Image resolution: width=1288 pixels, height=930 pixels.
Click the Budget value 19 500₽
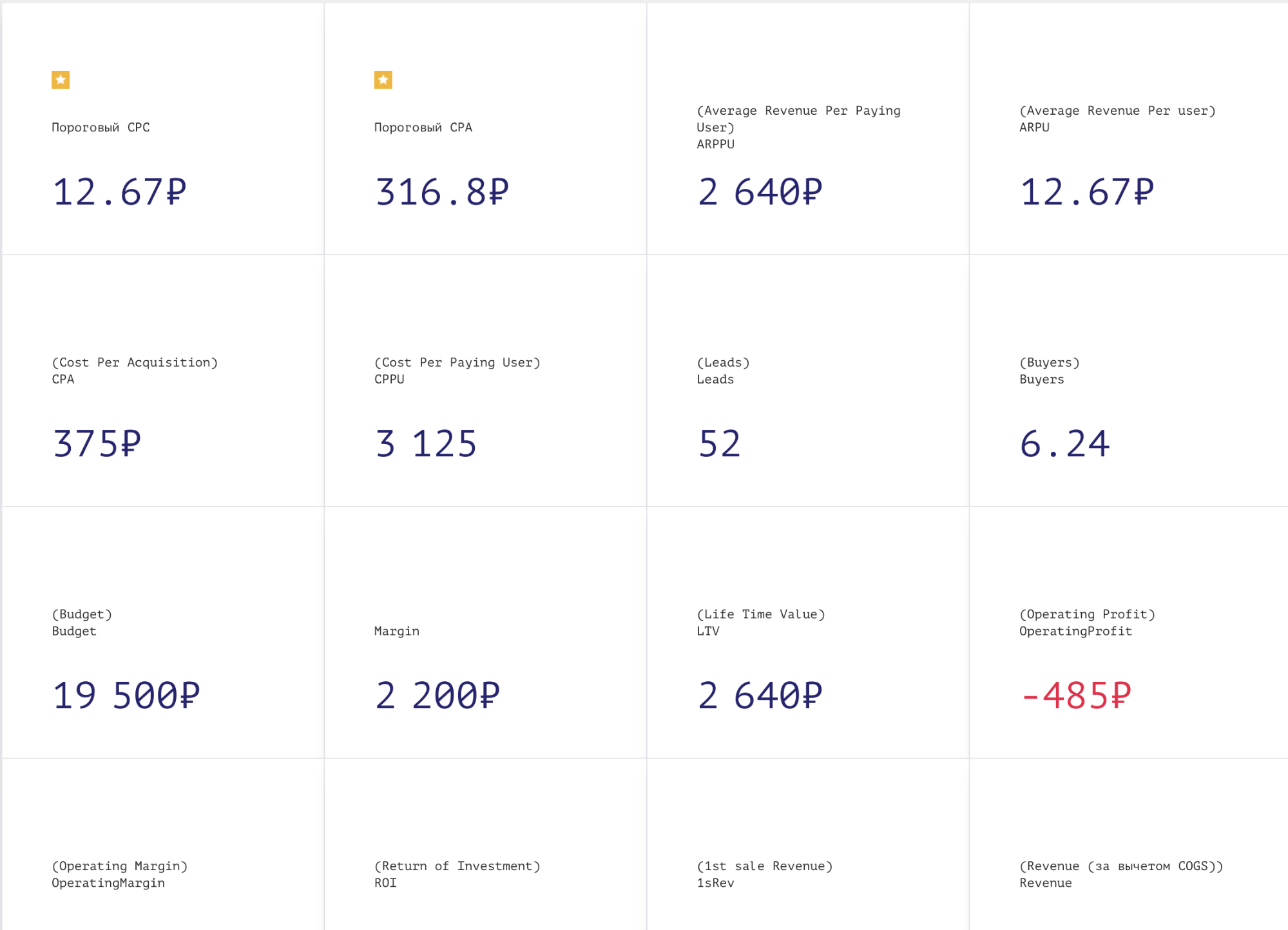[x=126, y=695]
